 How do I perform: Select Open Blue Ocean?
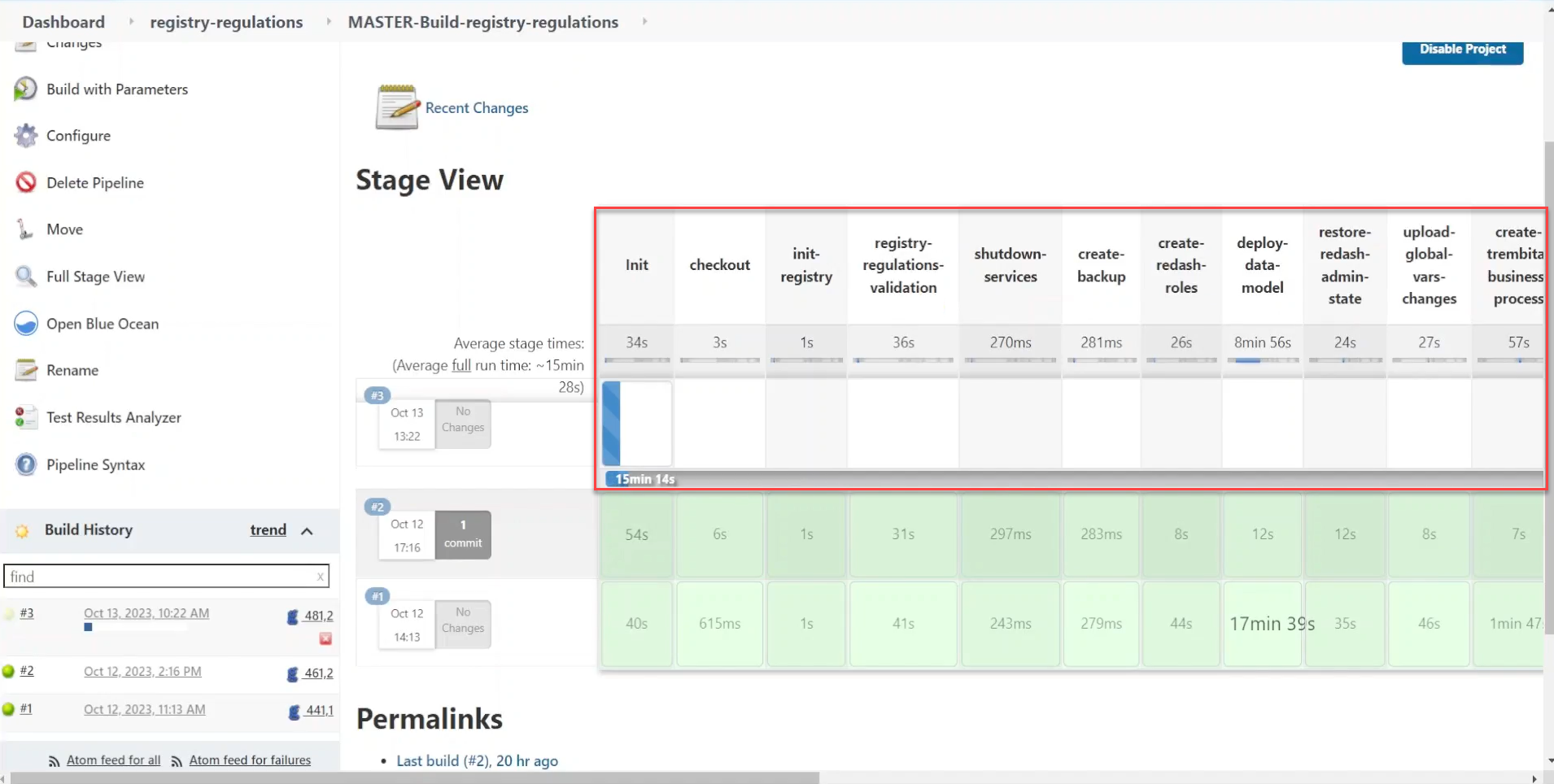(103, 324)
